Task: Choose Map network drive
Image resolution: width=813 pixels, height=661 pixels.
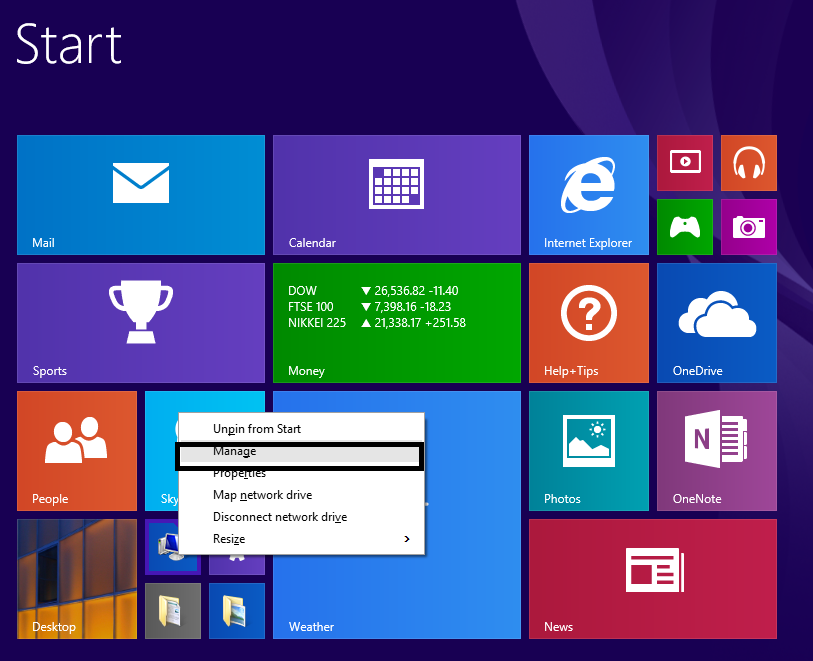Action: pos(301,495)
